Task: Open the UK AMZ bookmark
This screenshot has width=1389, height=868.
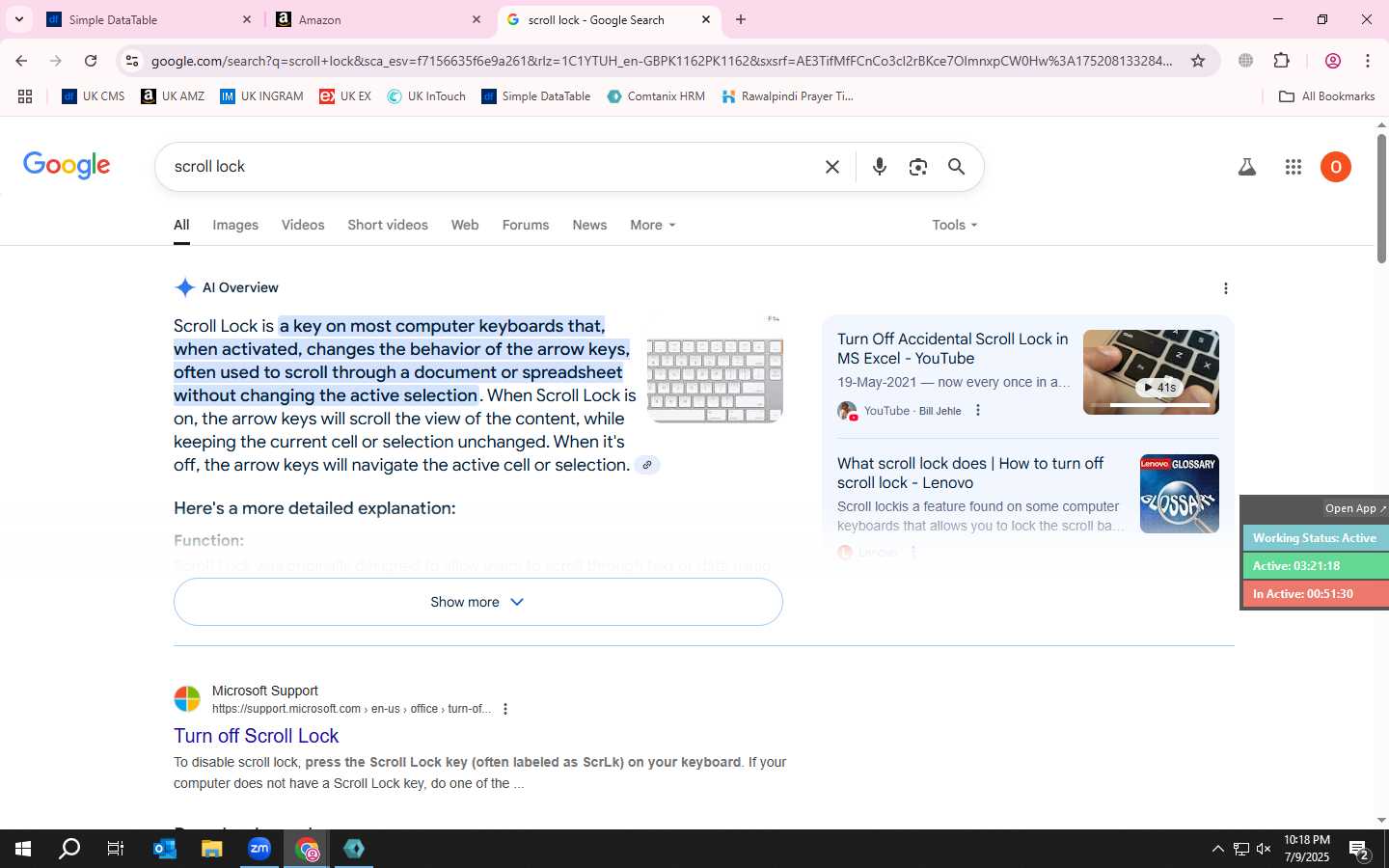Action: tap(173, 96)
